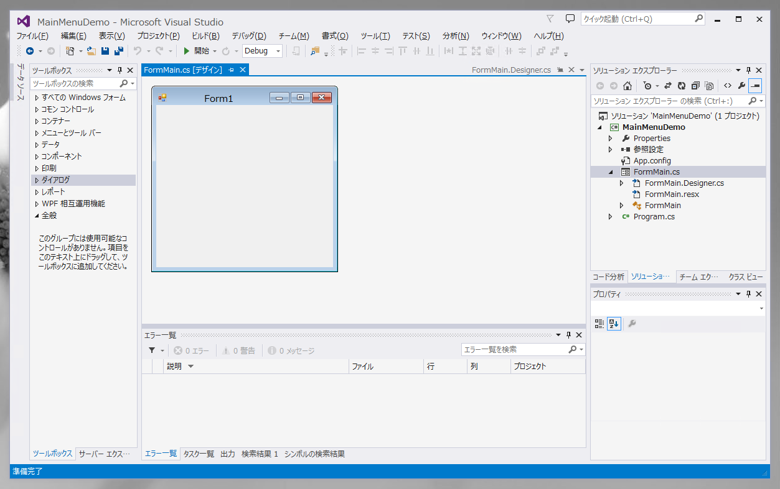Click the Find in Files toolbar icon
This screenshot has width=780, height=489.
coord(314,51)
